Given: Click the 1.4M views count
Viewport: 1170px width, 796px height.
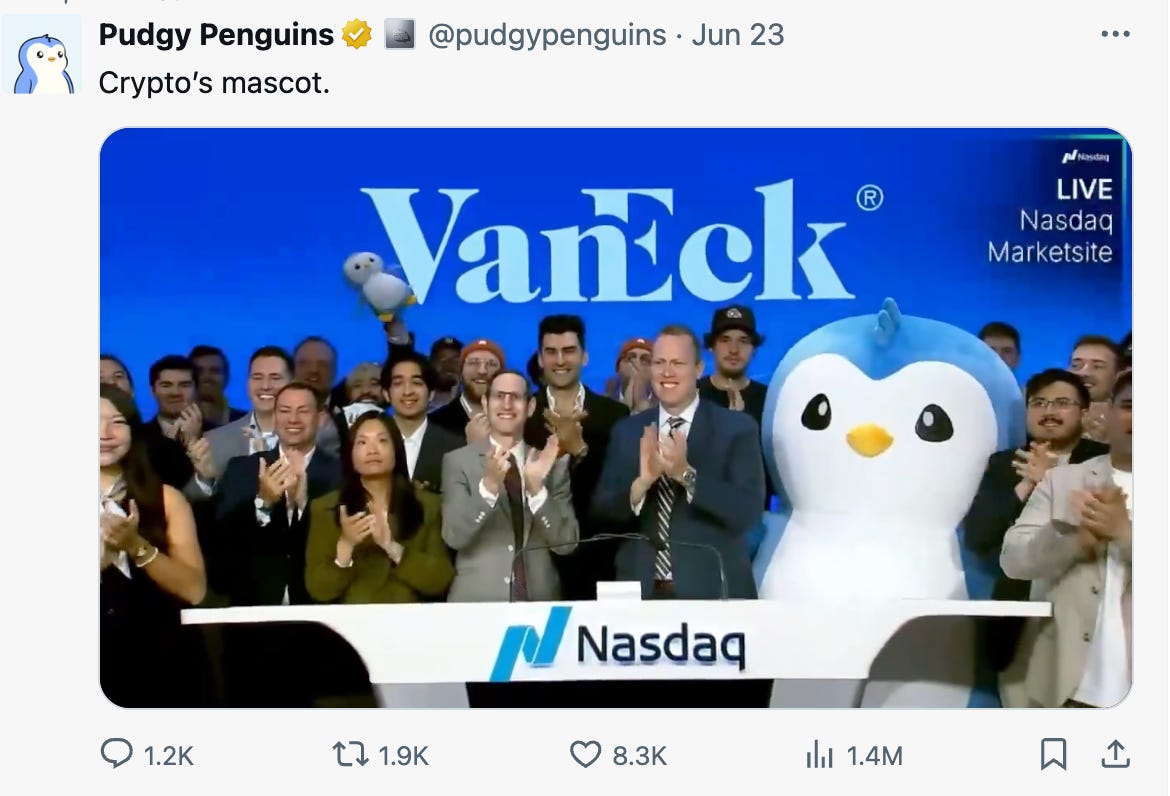Looking at the screenshot, I should coord(875,756).
